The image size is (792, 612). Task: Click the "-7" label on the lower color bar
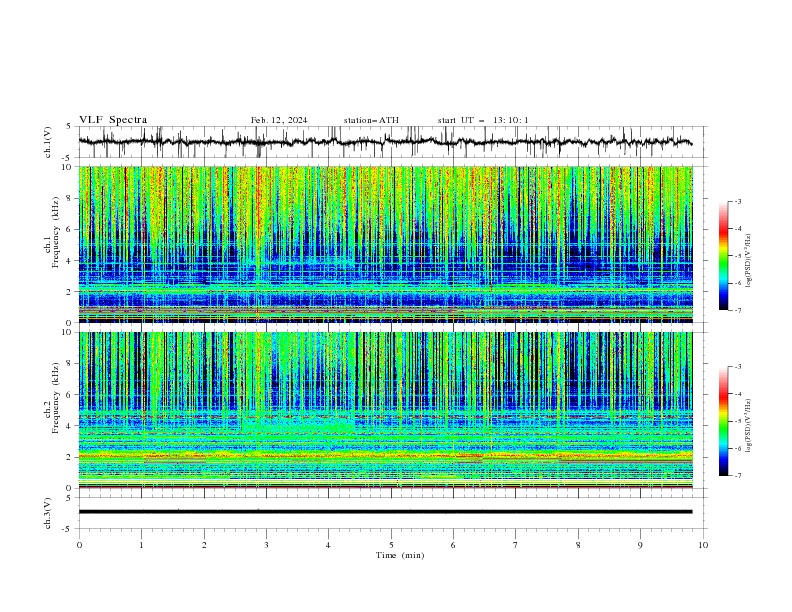[x=738, y=476]
